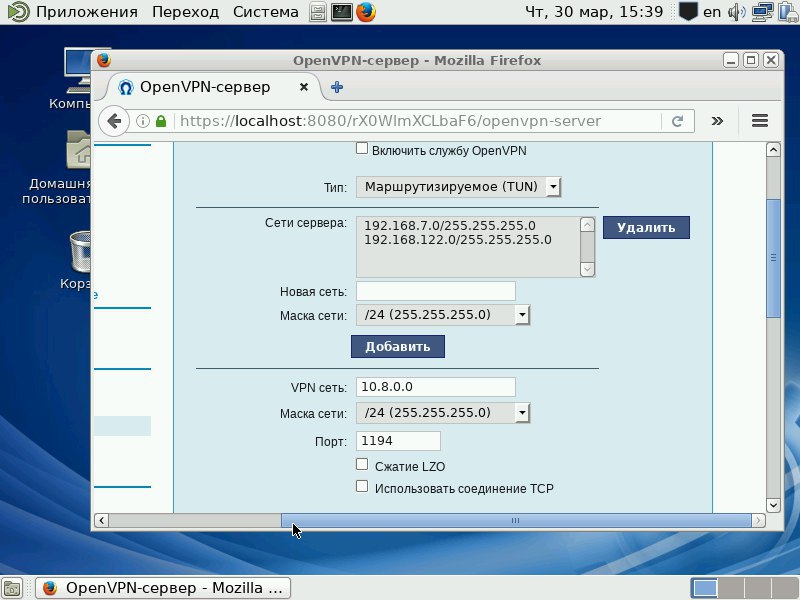Screen dimensions: 800x600
Task: Click the Порт field showing 1194
Action: [398, 441]
